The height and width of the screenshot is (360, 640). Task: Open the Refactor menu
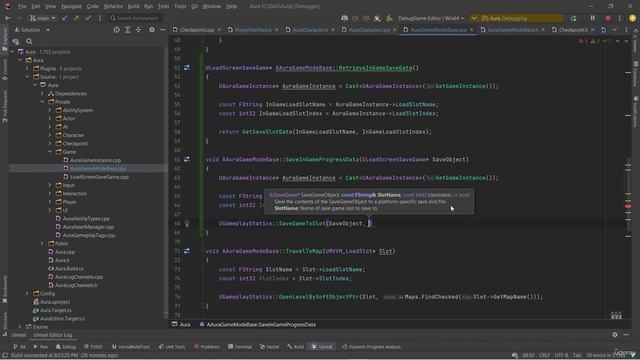click(x=113, y=7)
